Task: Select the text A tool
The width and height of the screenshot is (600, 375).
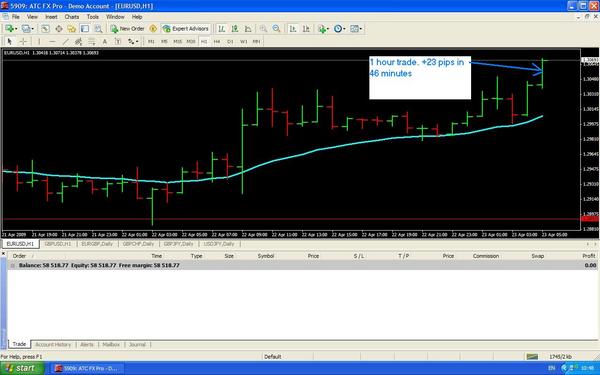Action: point(104,41)
